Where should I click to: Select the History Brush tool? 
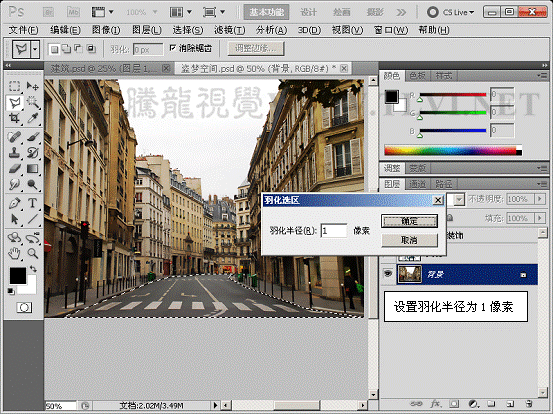[32, 152]
